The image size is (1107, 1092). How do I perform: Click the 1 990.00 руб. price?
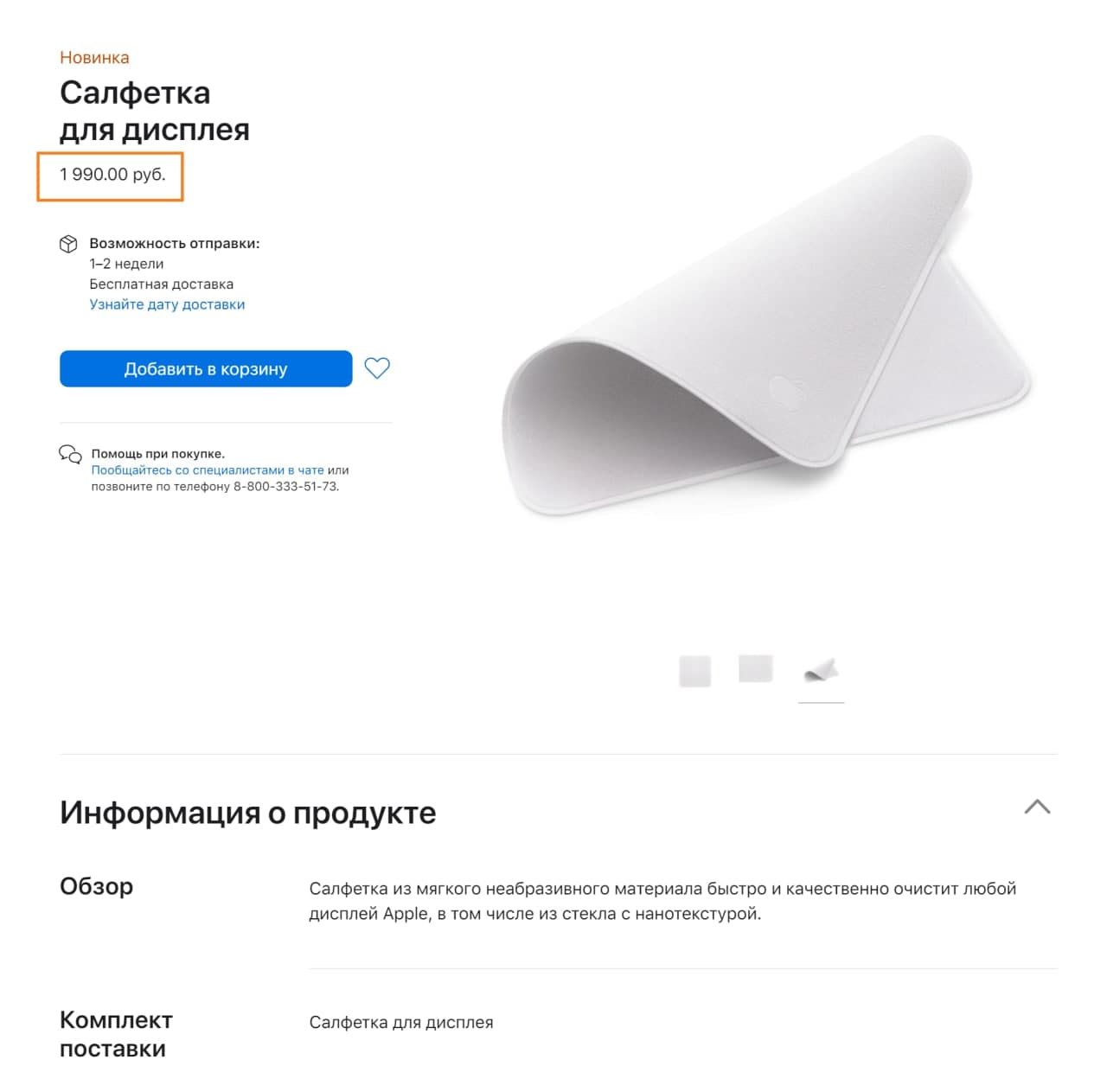coord(112,175)
